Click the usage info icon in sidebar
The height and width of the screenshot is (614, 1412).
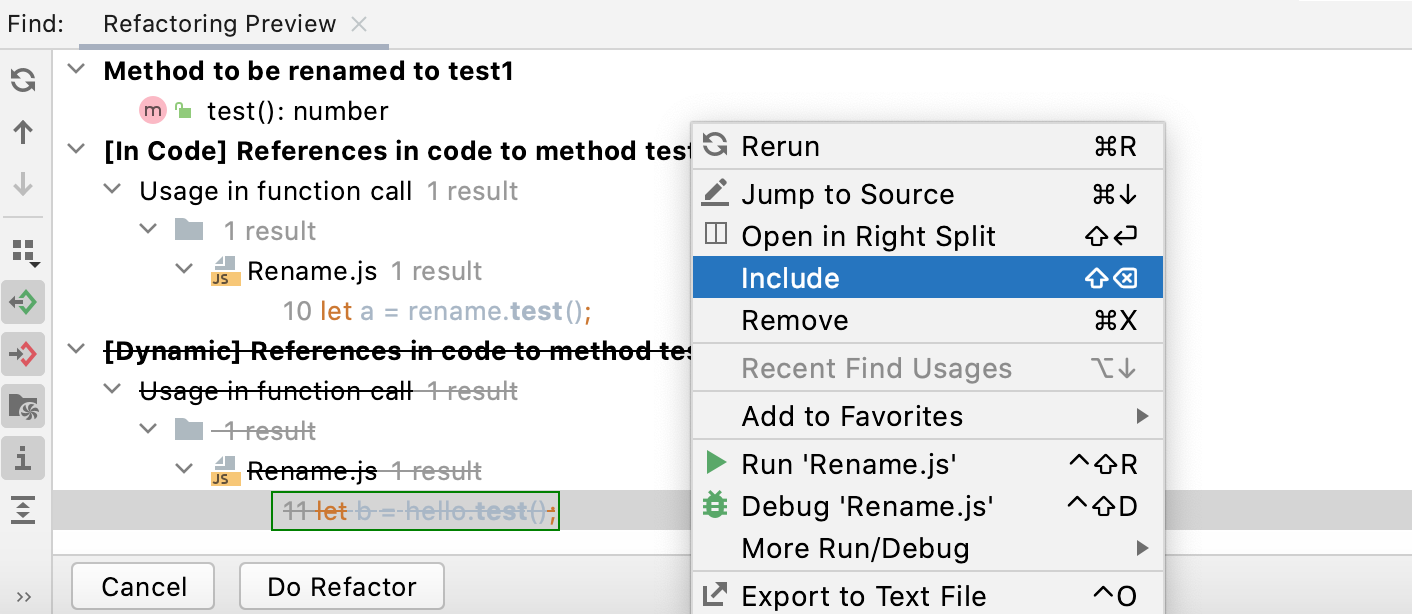click(x=22, y=458)
